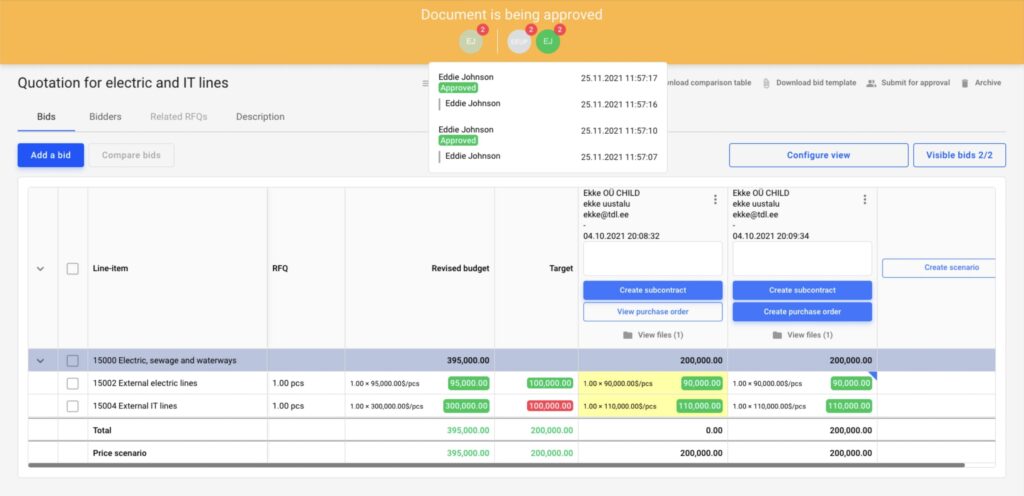Check the 15002 External electric lines checkbox
Screen dimensions: 1024x496
pos(72,383)
